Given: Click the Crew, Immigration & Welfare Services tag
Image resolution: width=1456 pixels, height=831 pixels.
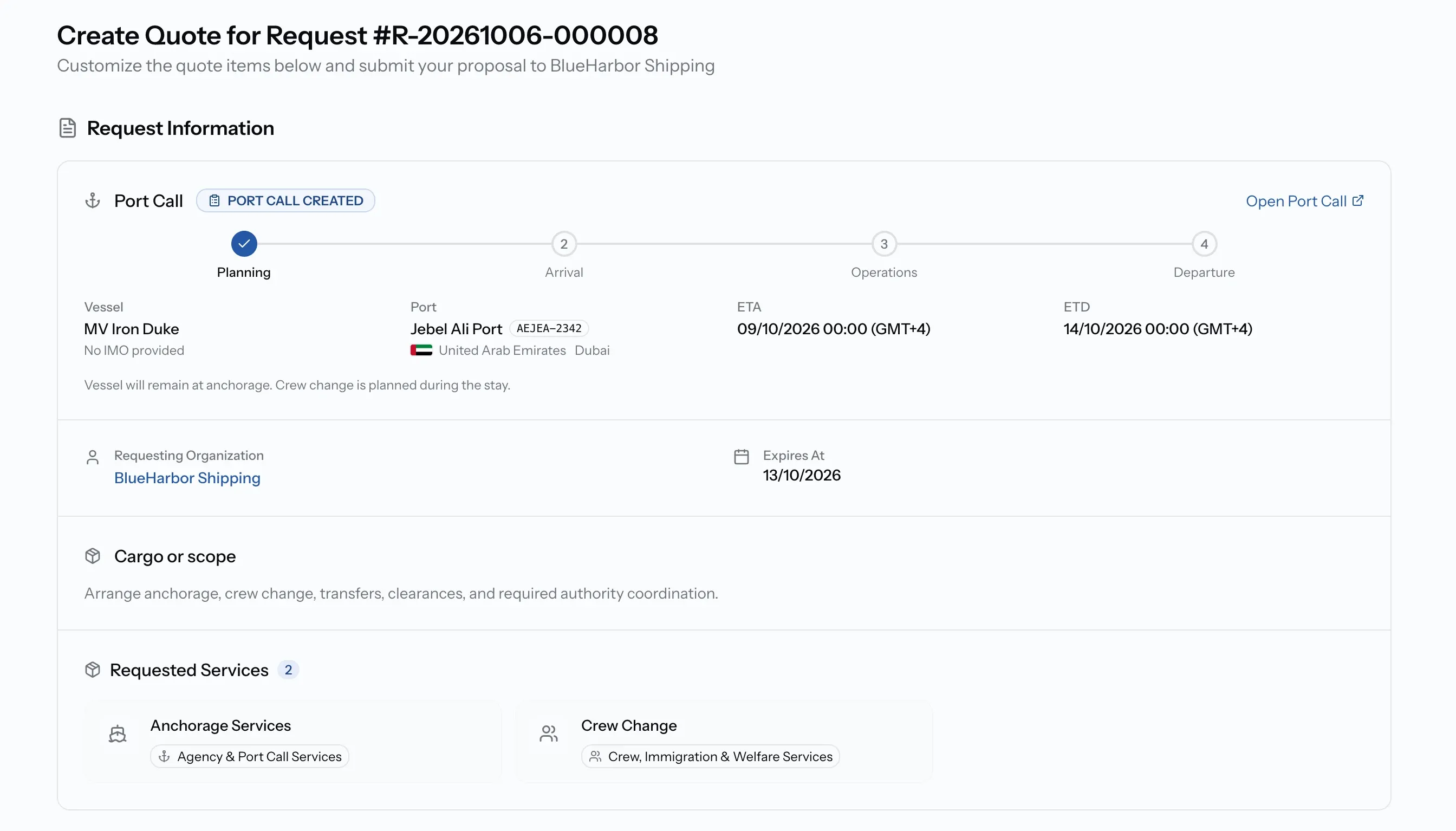Looking at the screenshot, I should 710,756.
